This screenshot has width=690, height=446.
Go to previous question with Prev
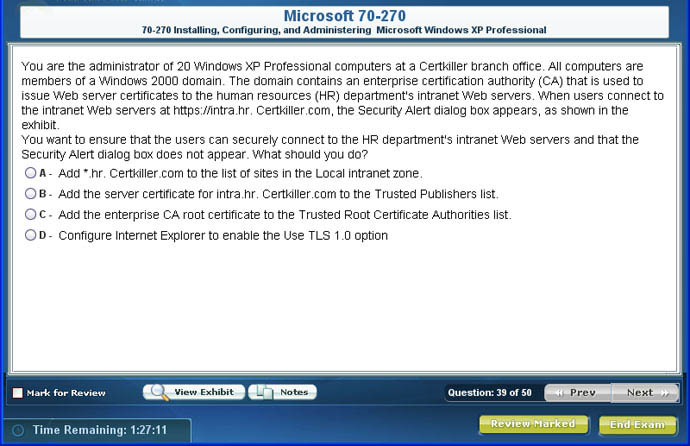577,392
